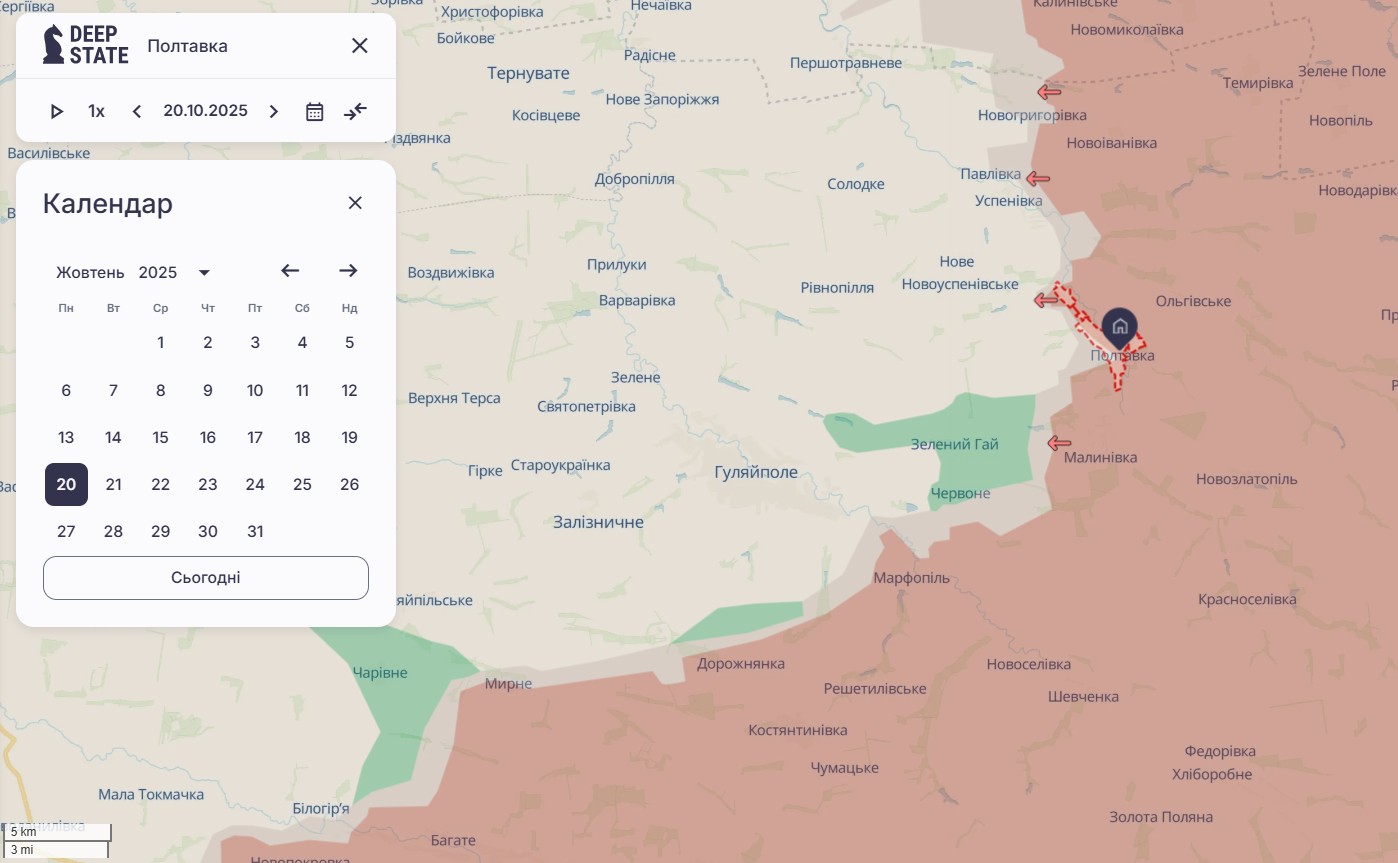
Task: Click the Сьогодні button
Action: 206,578
